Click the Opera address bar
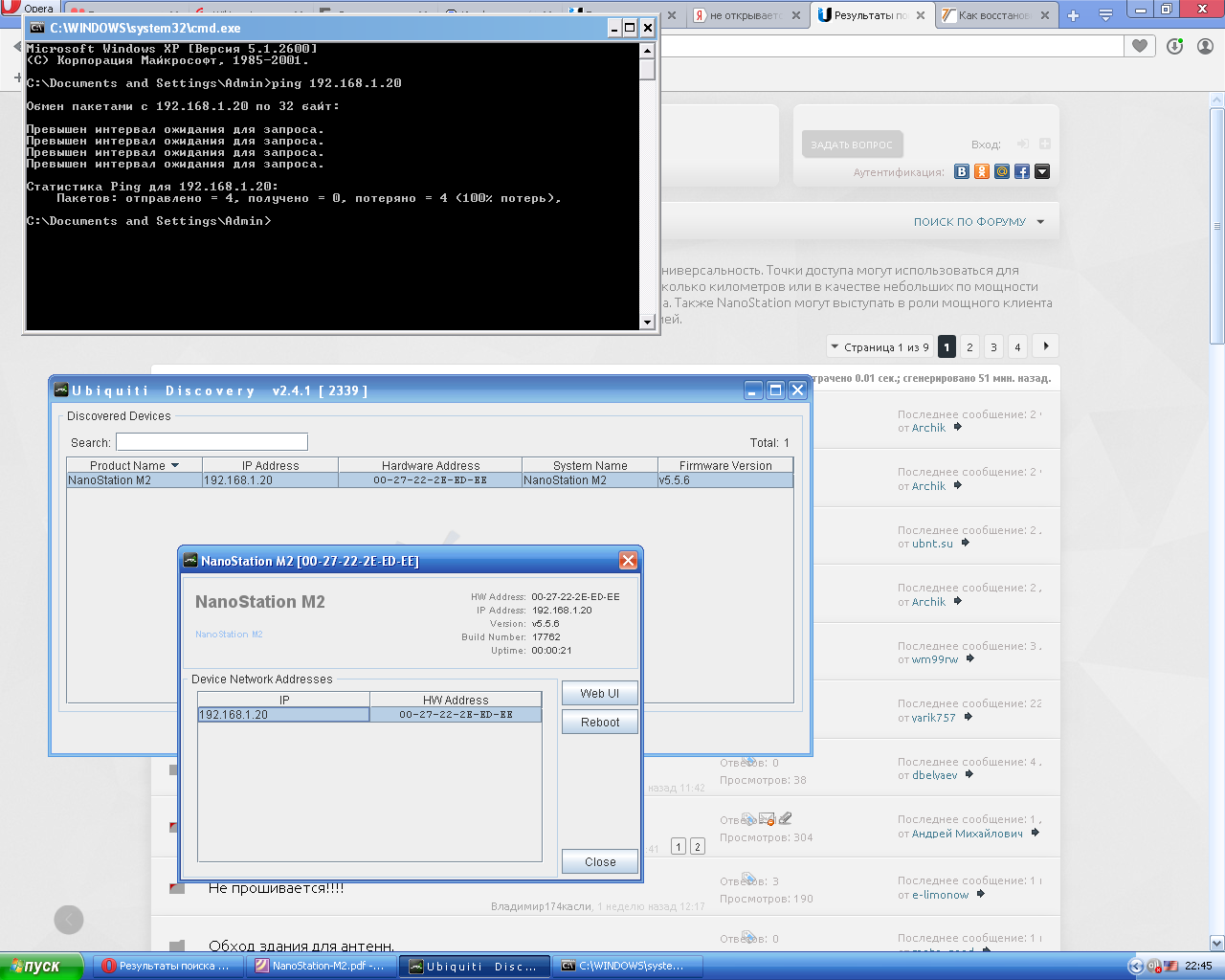Image resolution: width=1225 pixels, height=980 pixels. pyautogui.click(x=890, y=46)
